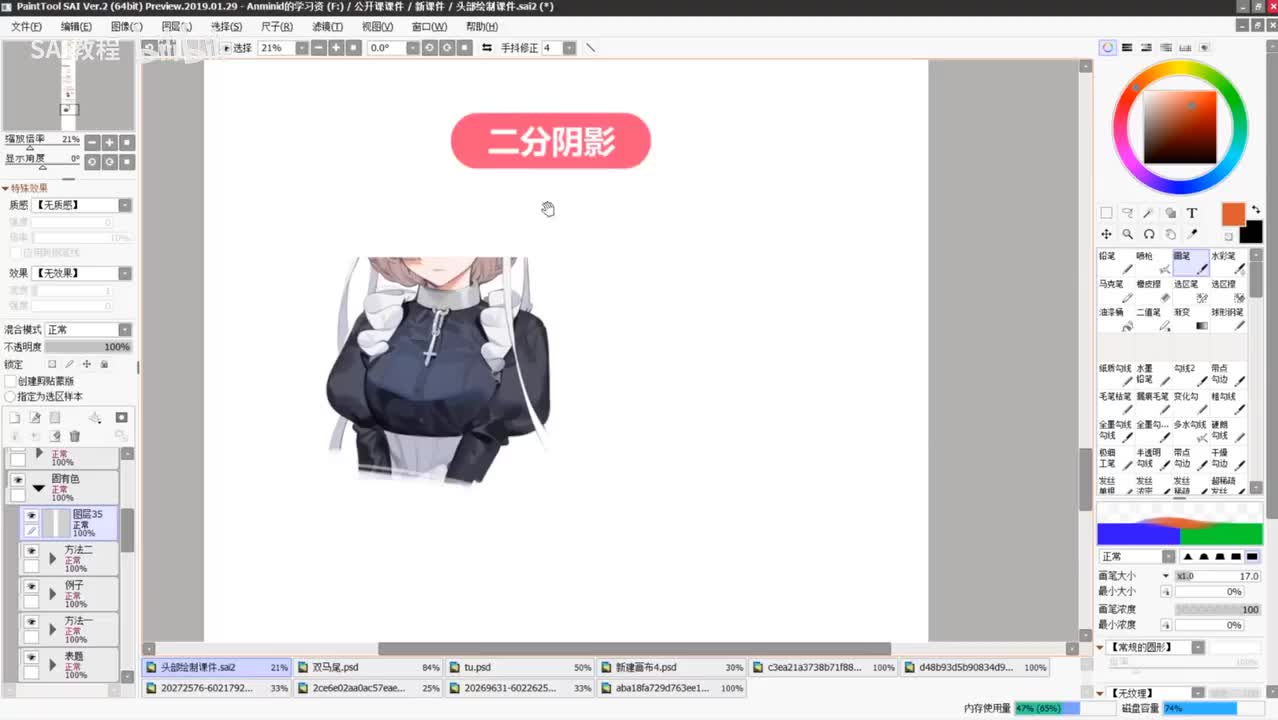Select the Zoom magnifier tool
The image size is (1278, 720).
click(x=1127, y=234)
